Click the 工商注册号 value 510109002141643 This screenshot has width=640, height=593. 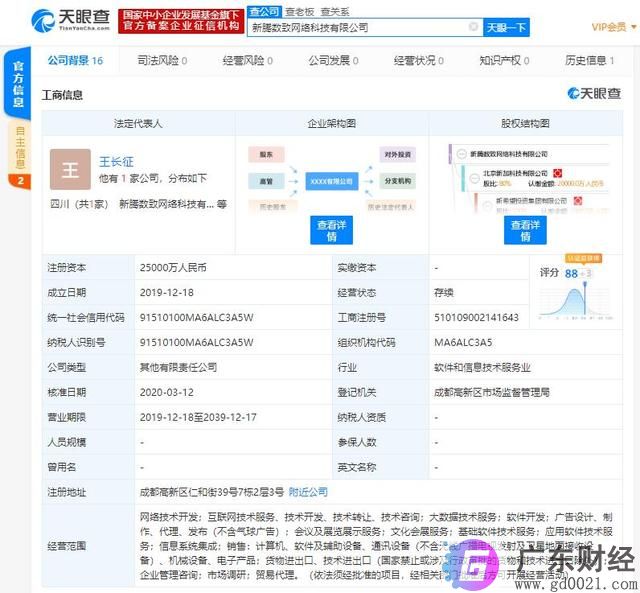(x=476, y=318)
